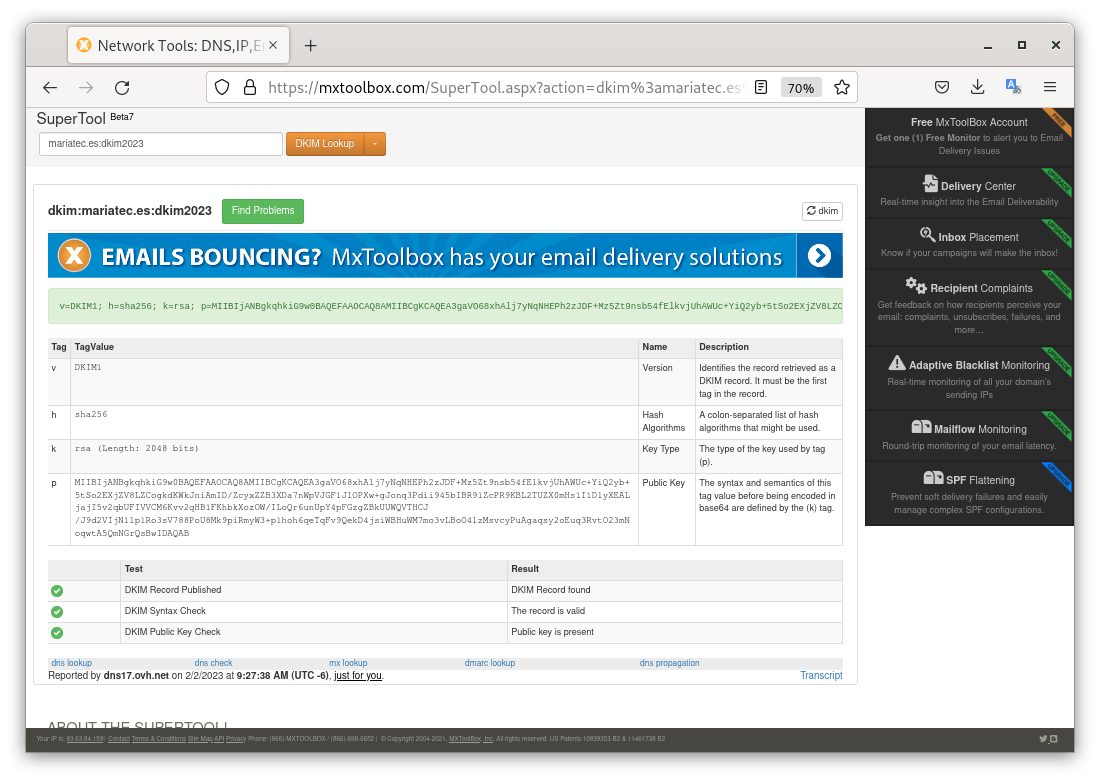
Task: Click the banner's blue arrow circle
Action: (819, 256)
